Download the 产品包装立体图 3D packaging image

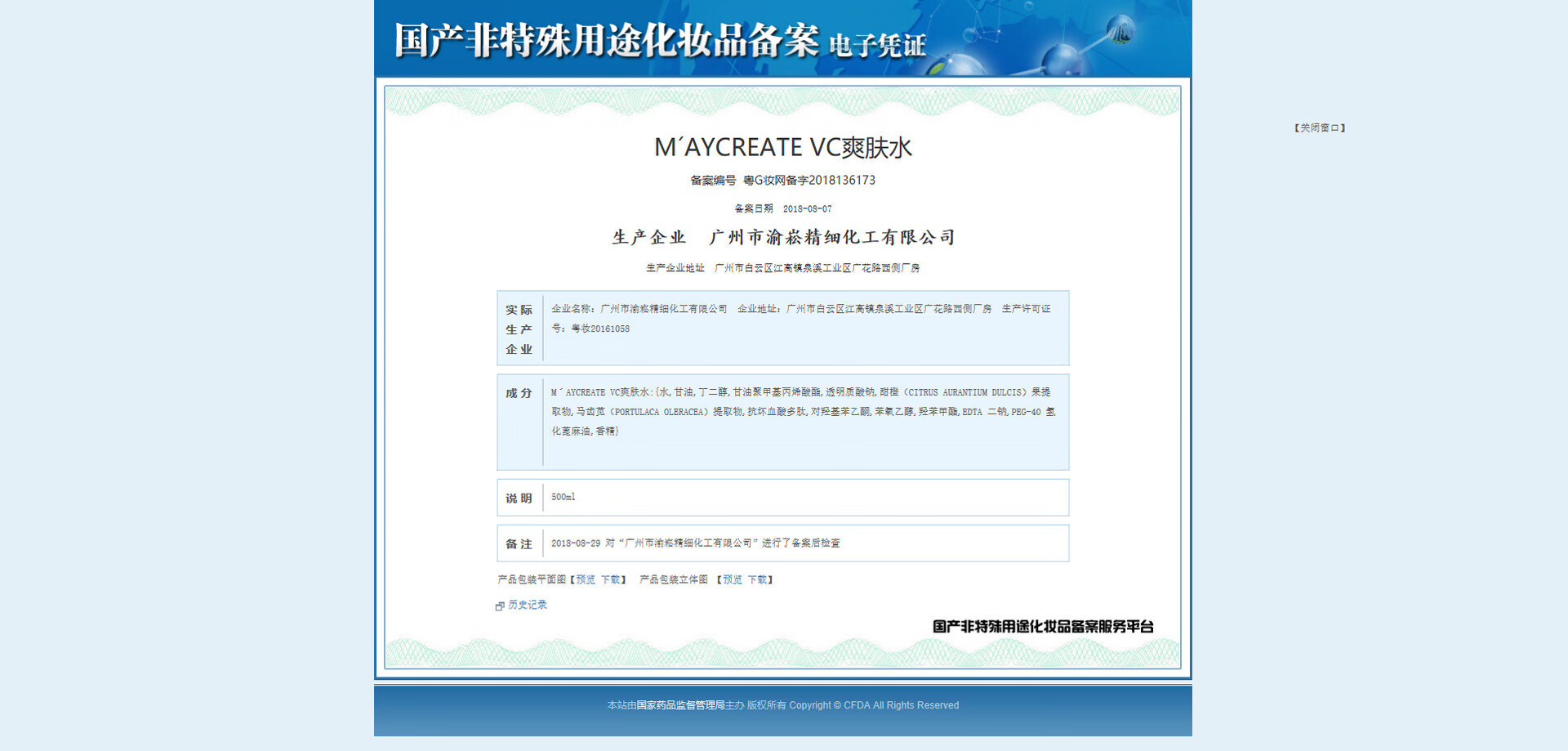(758, 580)
